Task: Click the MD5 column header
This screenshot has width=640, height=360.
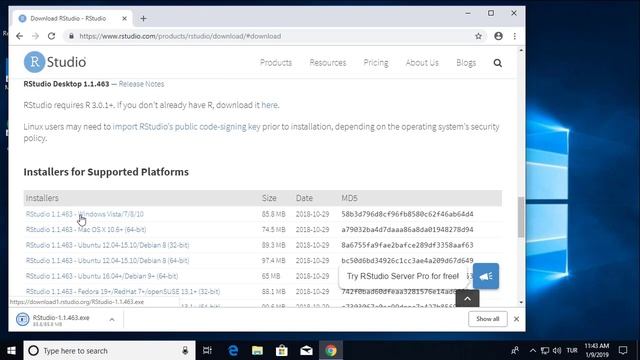Action: click(x=349, y=198)
